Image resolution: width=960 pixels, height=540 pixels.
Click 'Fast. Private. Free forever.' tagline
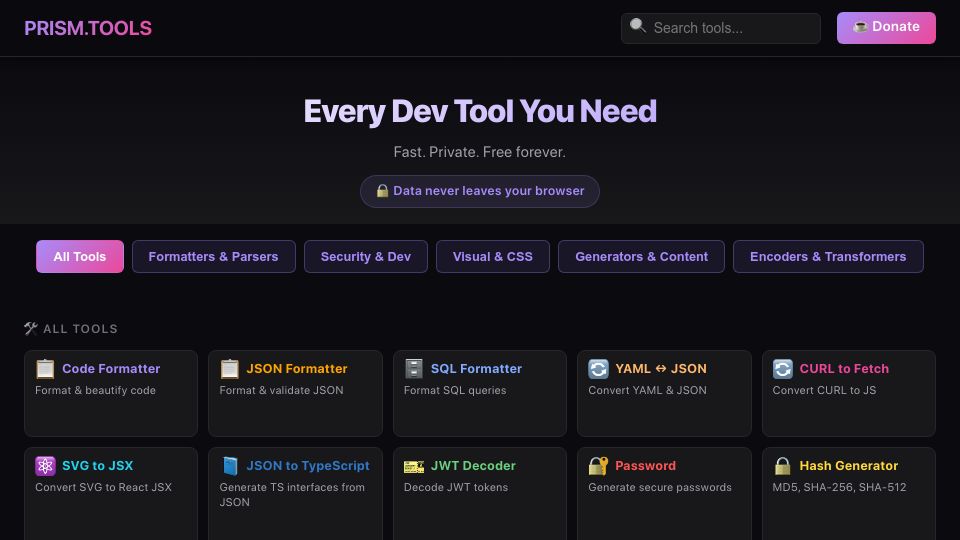[x=479, y=152]
